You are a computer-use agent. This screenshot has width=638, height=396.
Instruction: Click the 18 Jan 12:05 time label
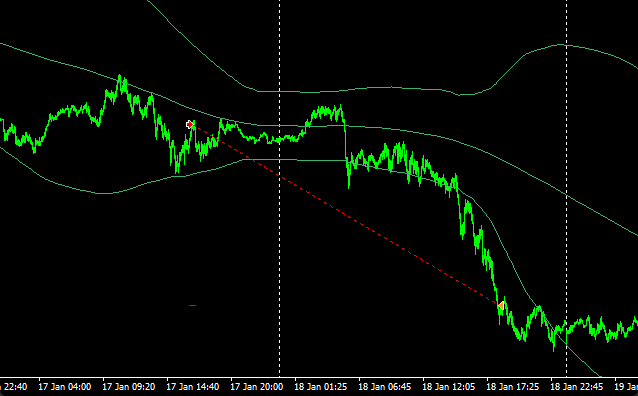(x=448, y=387)
